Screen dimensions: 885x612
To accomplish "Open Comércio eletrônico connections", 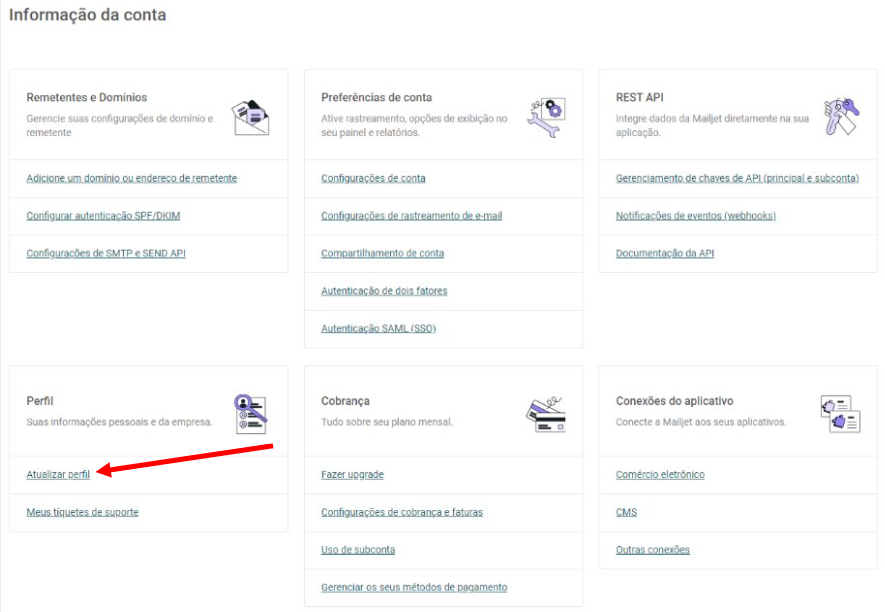I will [x=660, y=475].
